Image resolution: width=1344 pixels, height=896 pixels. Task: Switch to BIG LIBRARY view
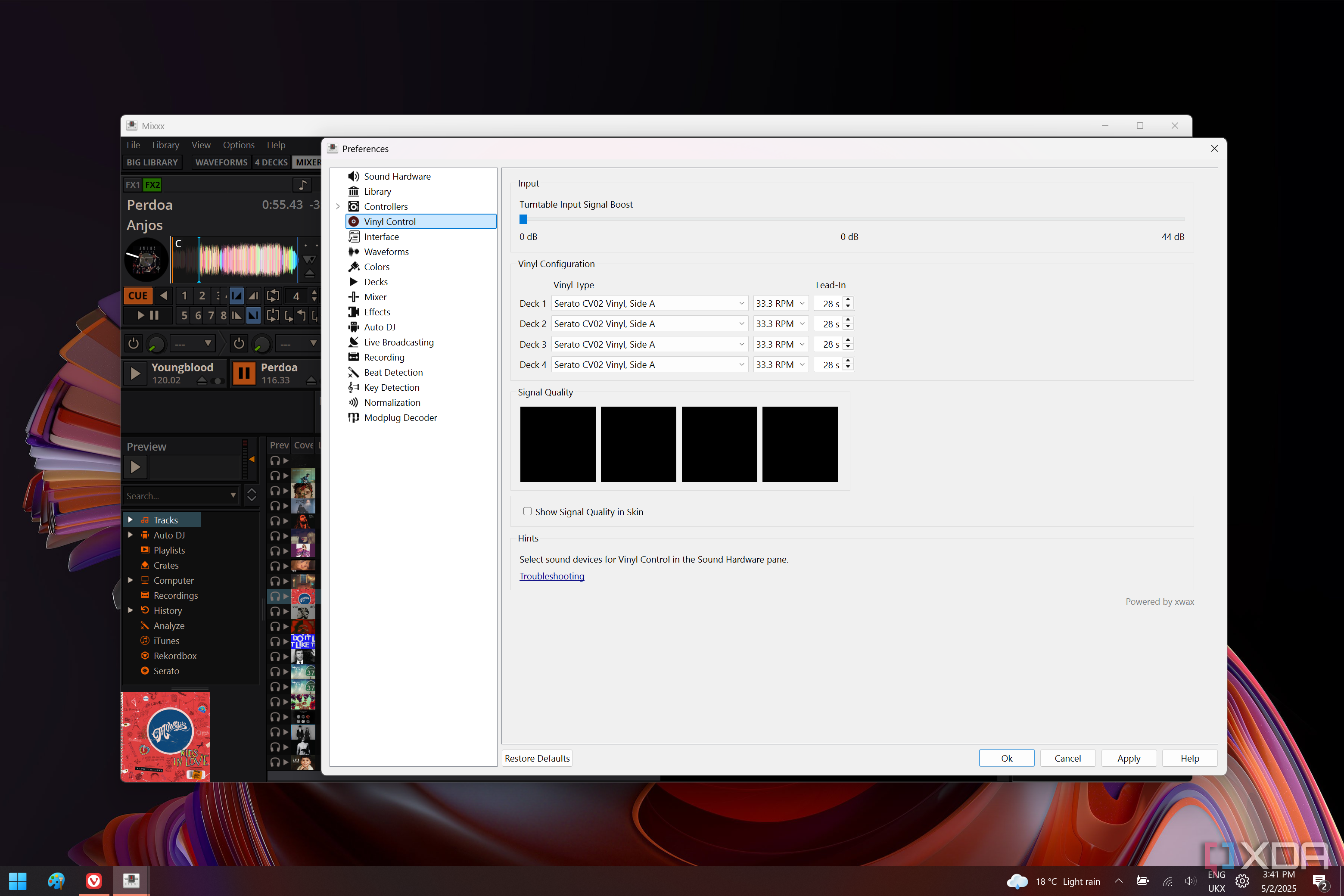(x=152, y=162)
